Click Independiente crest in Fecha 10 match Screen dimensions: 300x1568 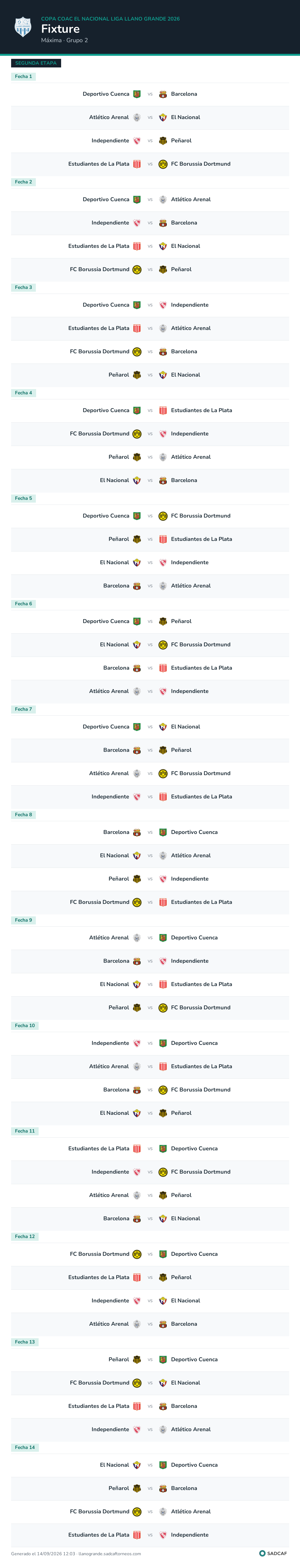tap(137, 1043)
